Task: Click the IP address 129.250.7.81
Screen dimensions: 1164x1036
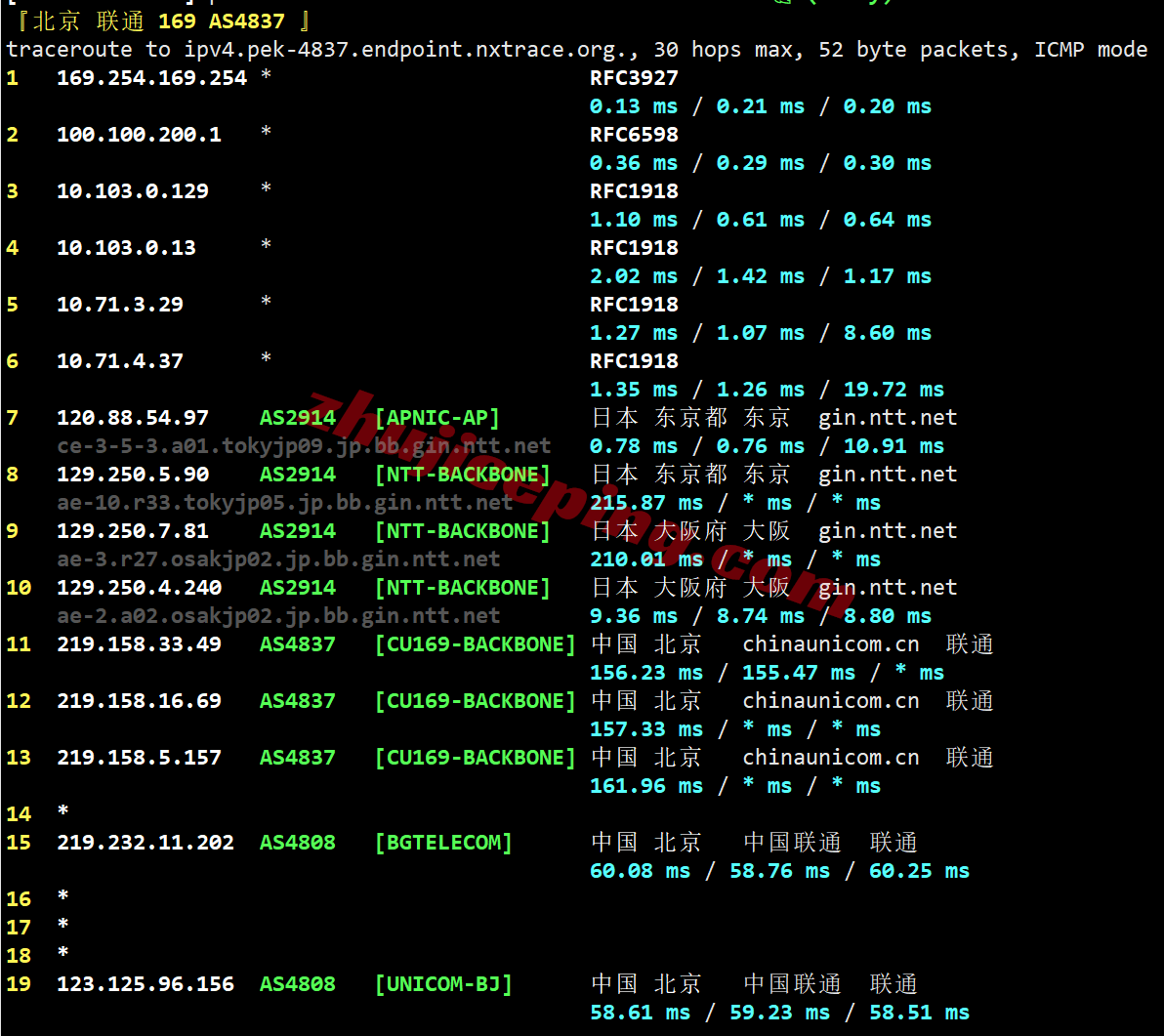Action: point(133,531)
